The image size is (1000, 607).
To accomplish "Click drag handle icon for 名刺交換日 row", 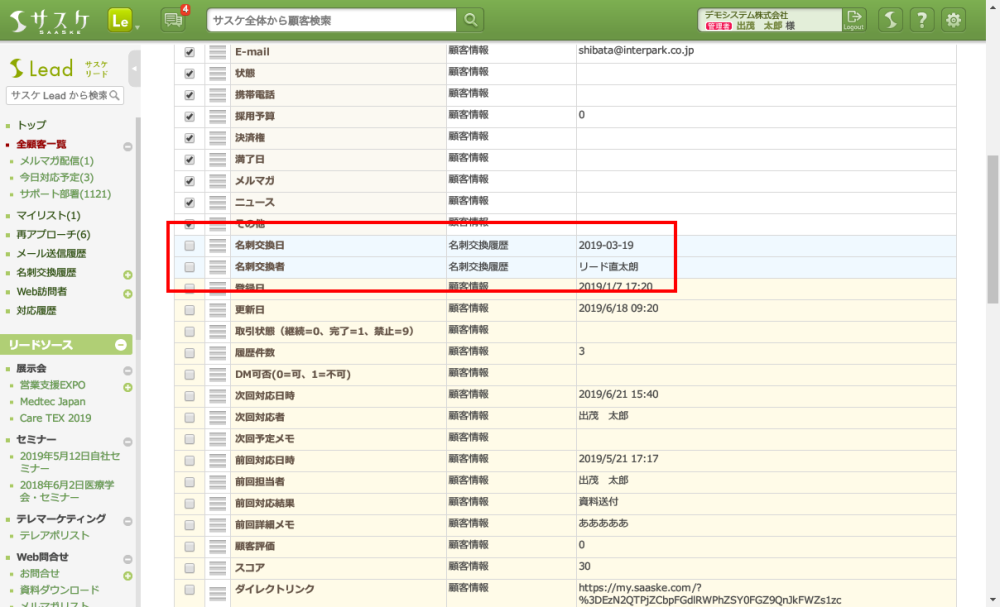I will click(x=217, y=246).
